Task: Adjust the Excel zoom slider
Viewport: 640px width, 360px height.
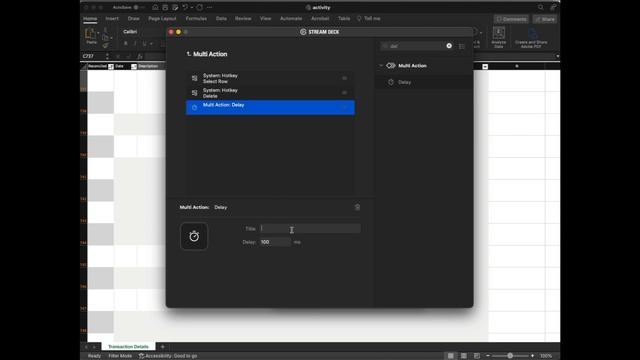Action: (x=510, y=356)
